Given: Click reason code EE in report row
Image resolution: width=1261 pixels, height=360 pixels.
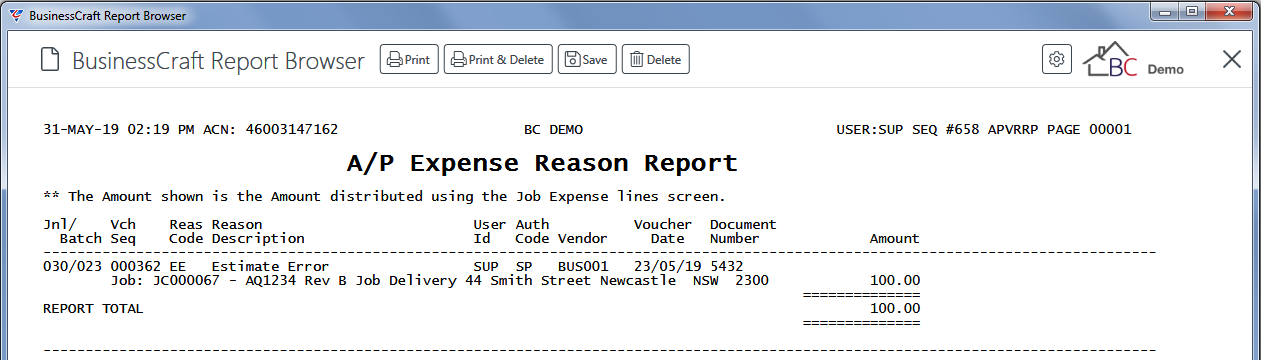Looking at the screenshot, I should tap(177, 267).
